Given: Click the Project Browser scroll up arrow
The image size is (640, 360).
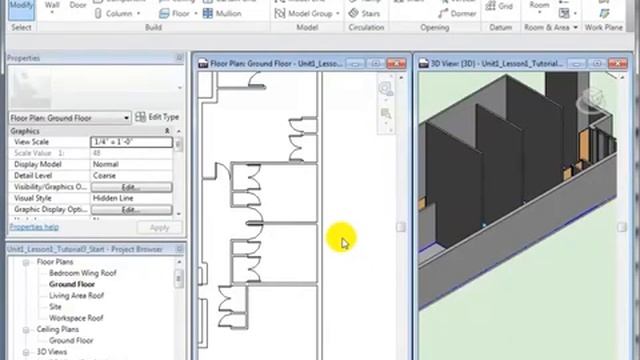Looking at the screenshot, I should 179,262.
